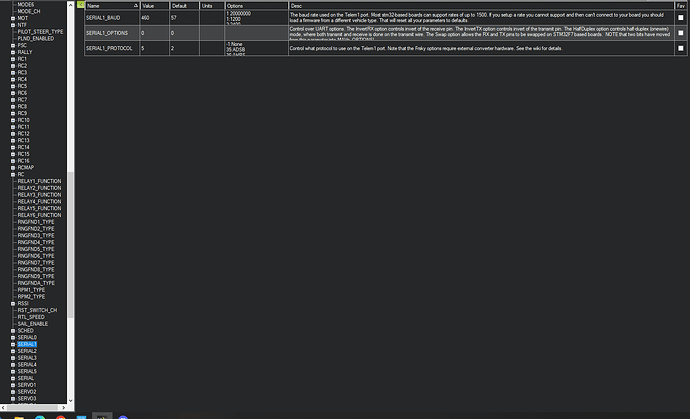
Task: Select RC16 in the parameter tree
Action: coord(23,161)
